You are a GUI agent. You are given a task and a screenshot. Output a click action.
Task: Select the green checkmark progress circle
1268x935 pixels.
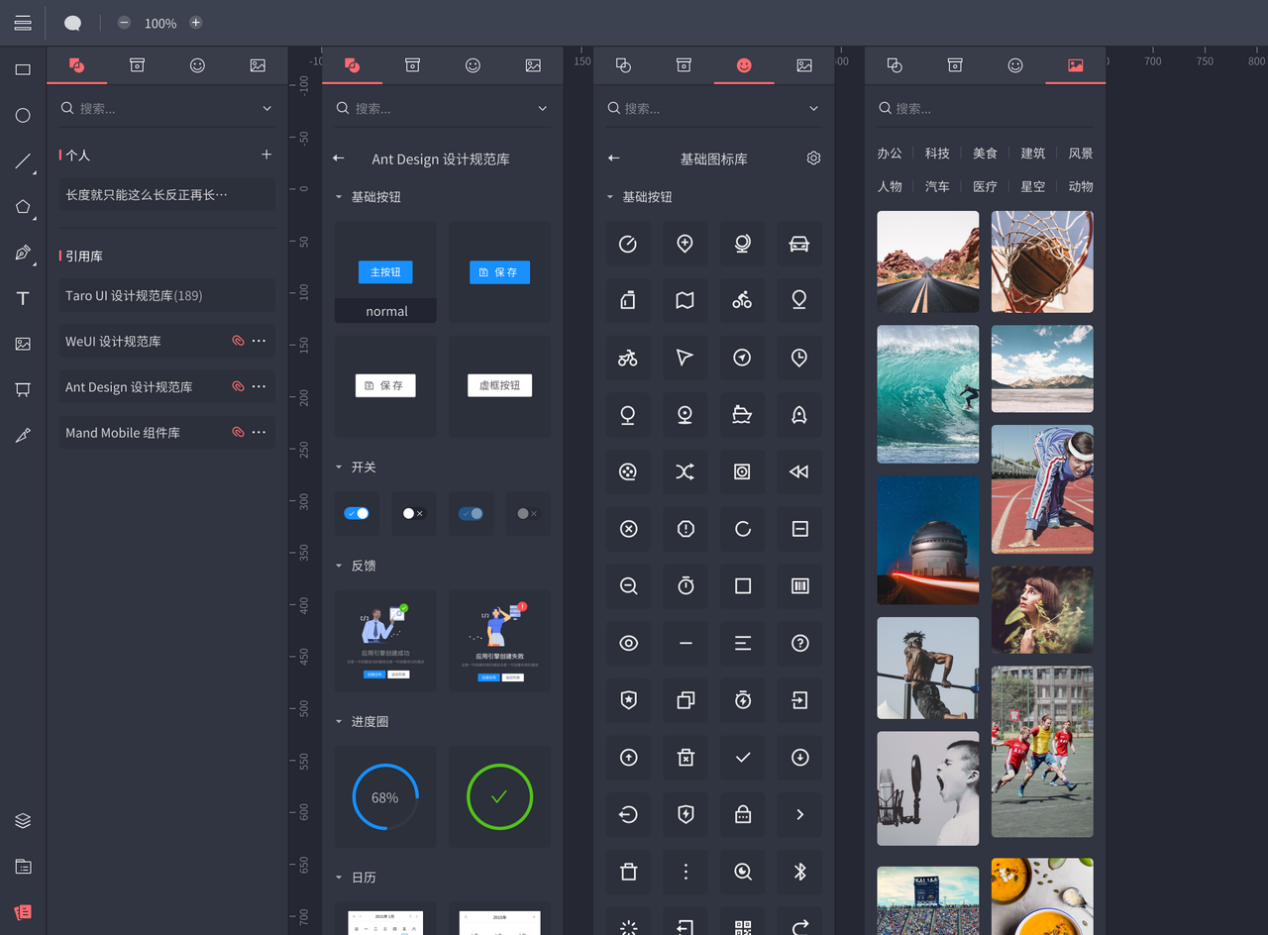click(499, 797)
